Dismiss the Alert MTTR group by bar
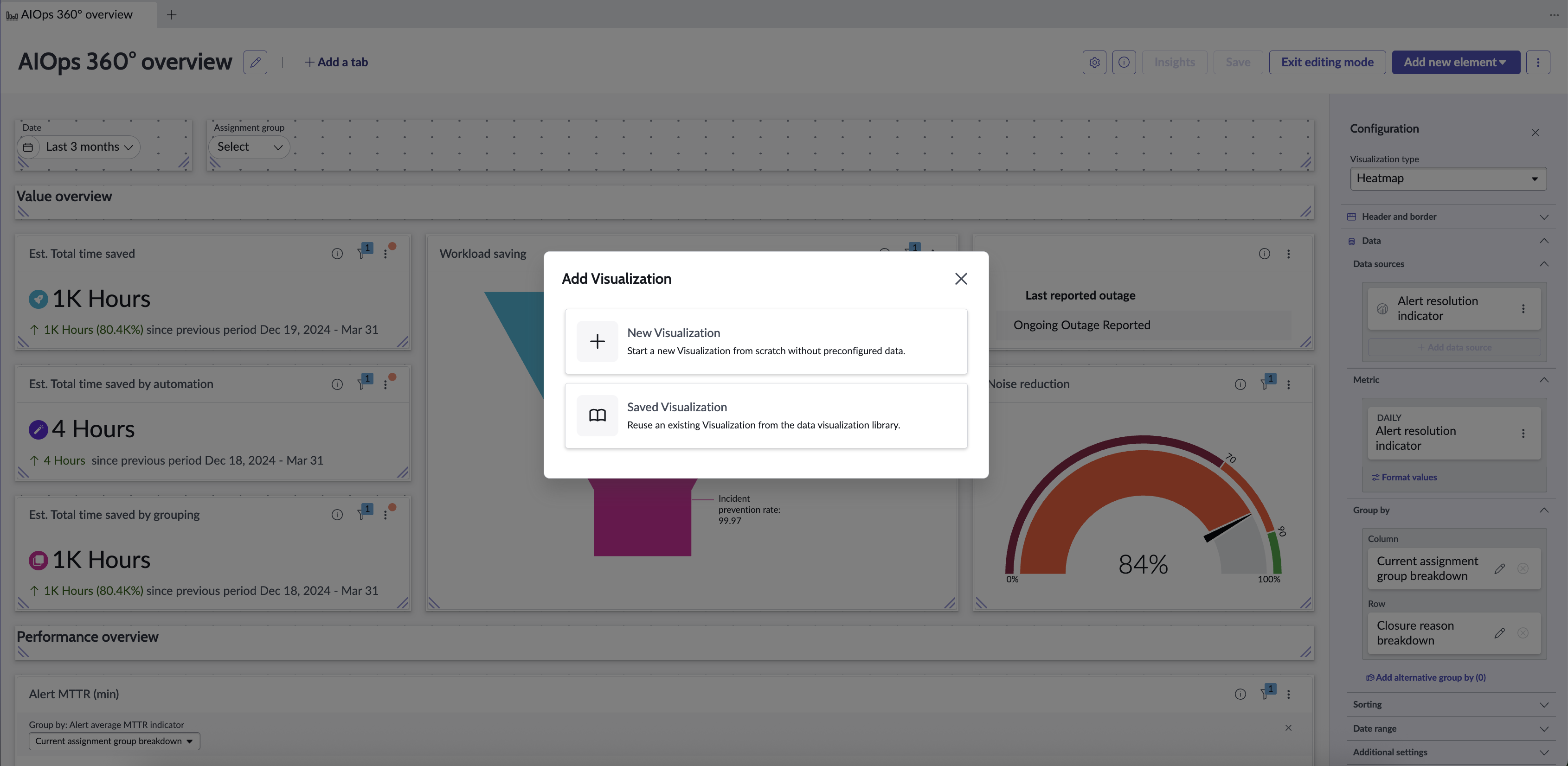Image resolution: width=1568 pixels, height=766 pixels. [x=1288, y=728]
